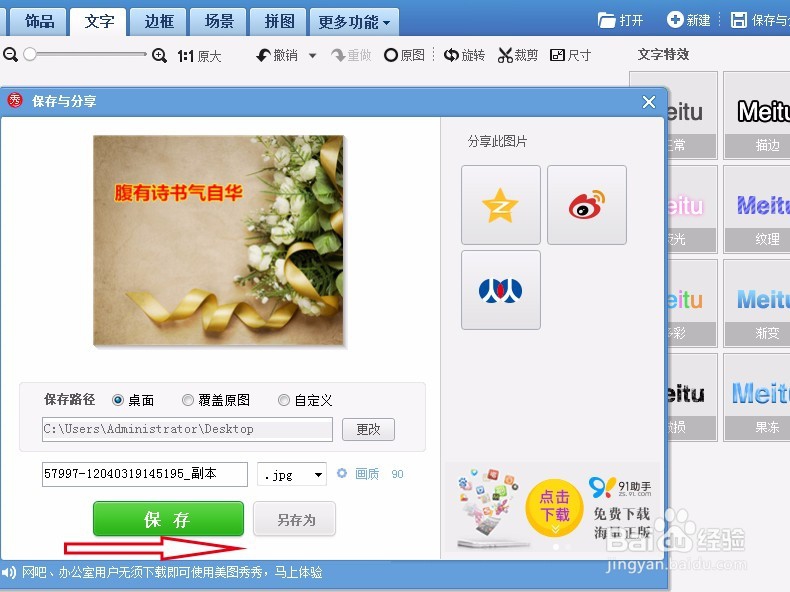
Task: Switch to the 饰品 tab
Action: (x=40, y=21)
